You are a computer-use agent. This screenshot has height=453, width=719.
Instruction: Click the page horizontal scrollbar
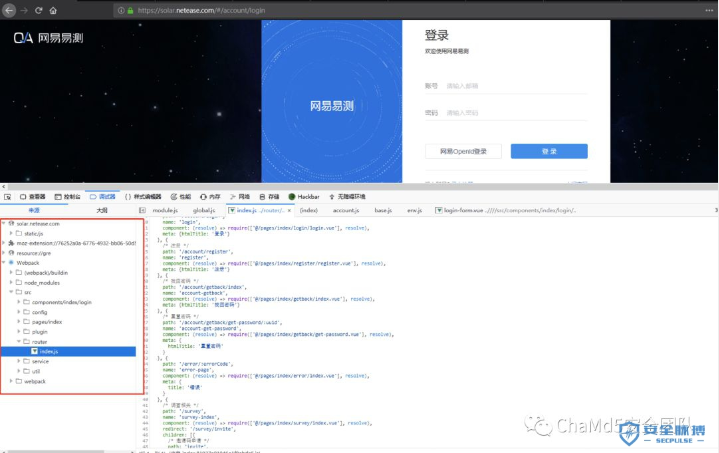[359, 186]
